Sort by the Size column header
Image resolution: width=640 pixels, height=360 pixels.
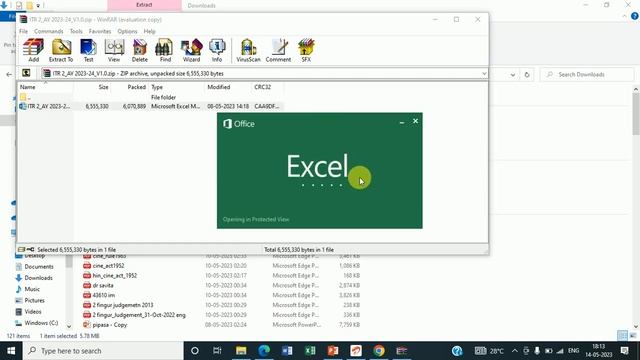(x=92, y=87)
